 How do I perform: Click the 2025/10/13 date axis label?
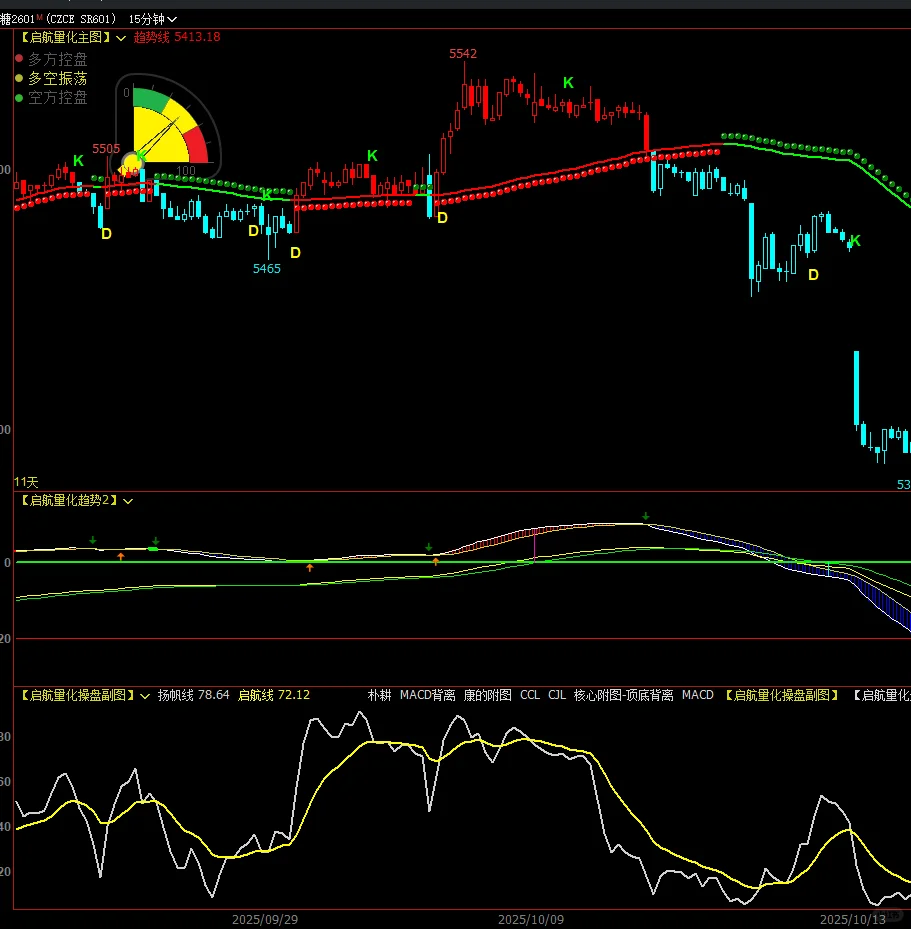853,920
